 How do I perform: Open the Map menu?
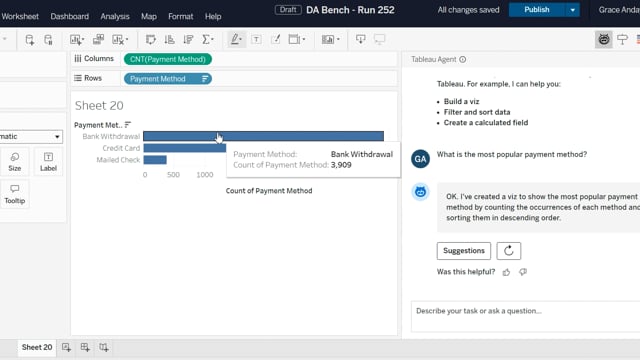(149, 16)
